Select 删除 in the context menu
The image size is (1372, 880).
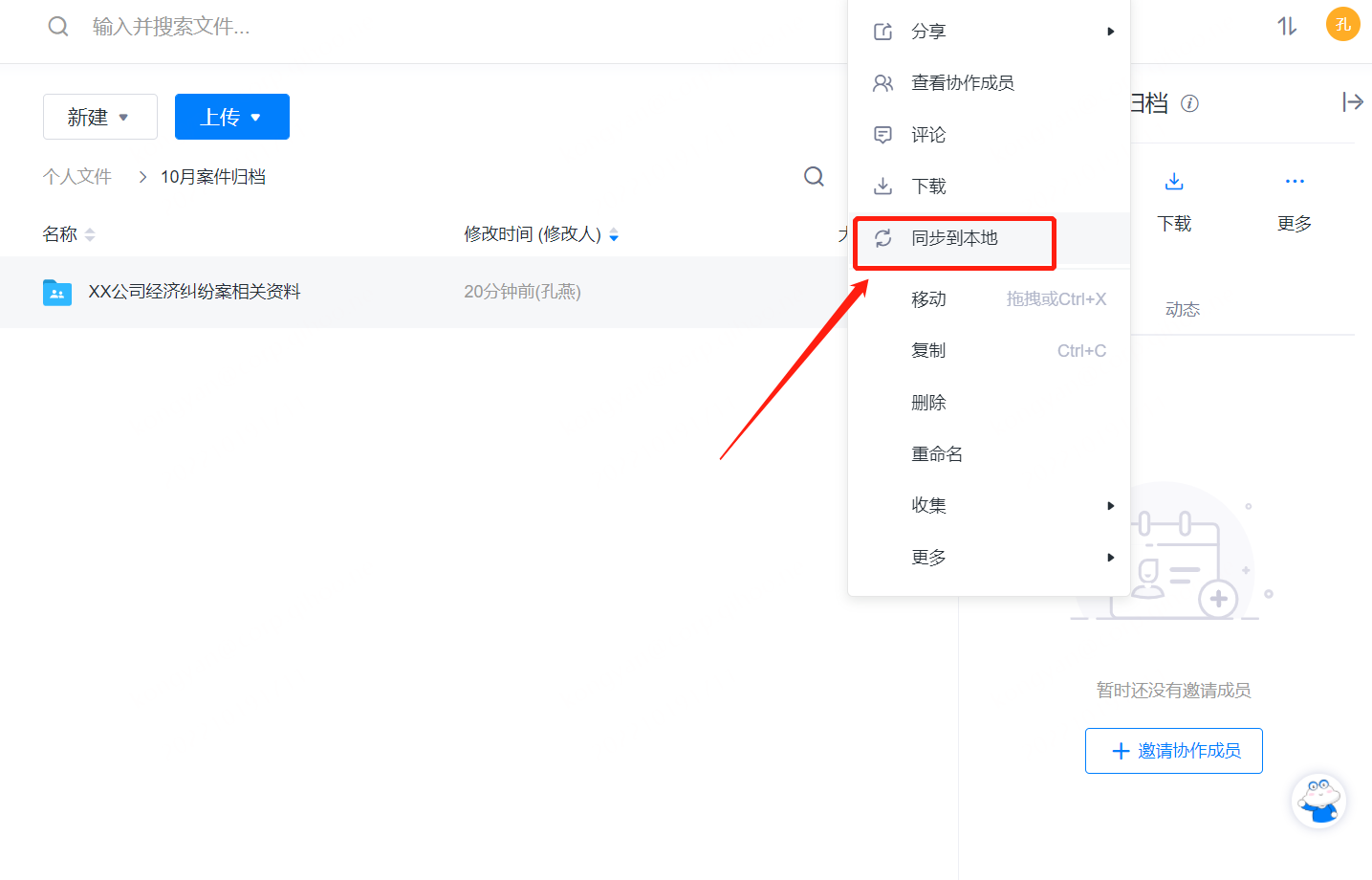click(928, 403)
